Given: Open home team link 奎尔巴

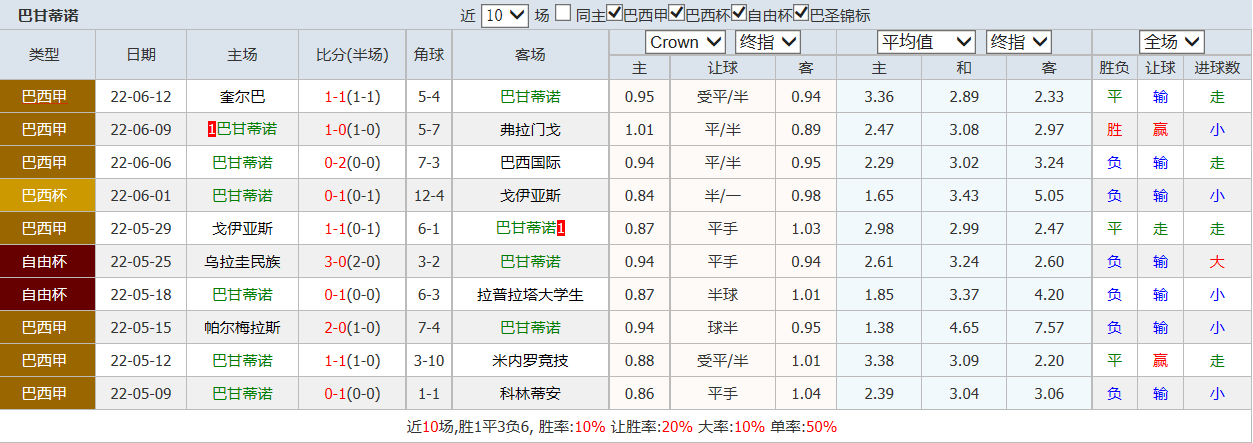Looking at the screenshot, I should tap(243, 97).
